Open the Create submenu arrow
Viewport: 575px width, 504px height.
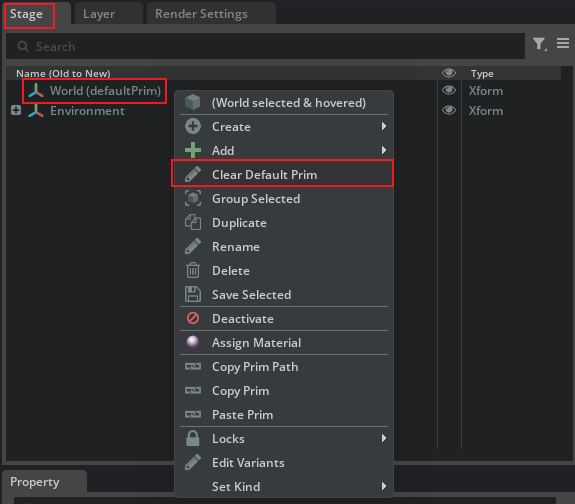[x=384, y=126]
